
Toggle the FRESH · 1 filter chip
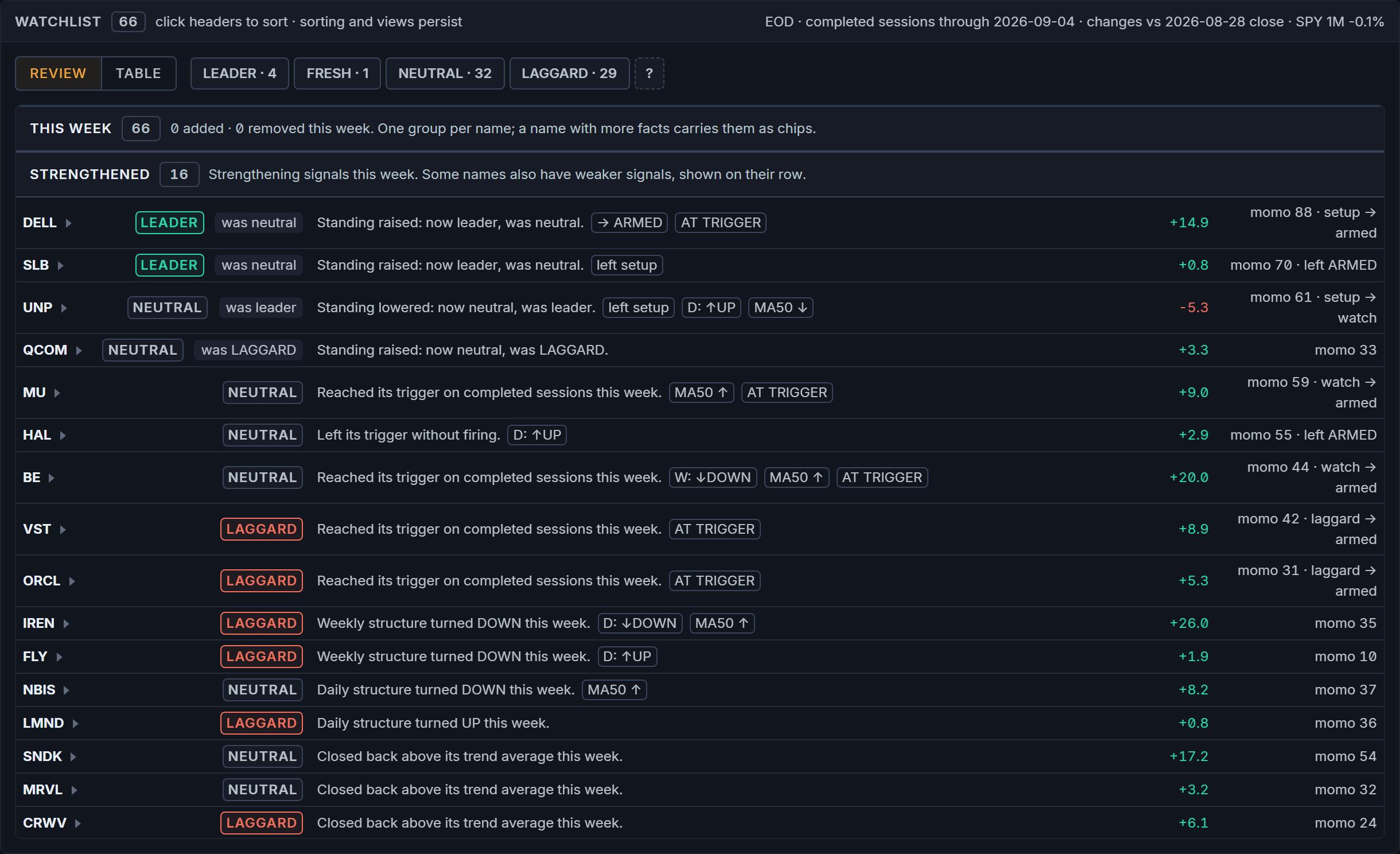coord(337,73)
